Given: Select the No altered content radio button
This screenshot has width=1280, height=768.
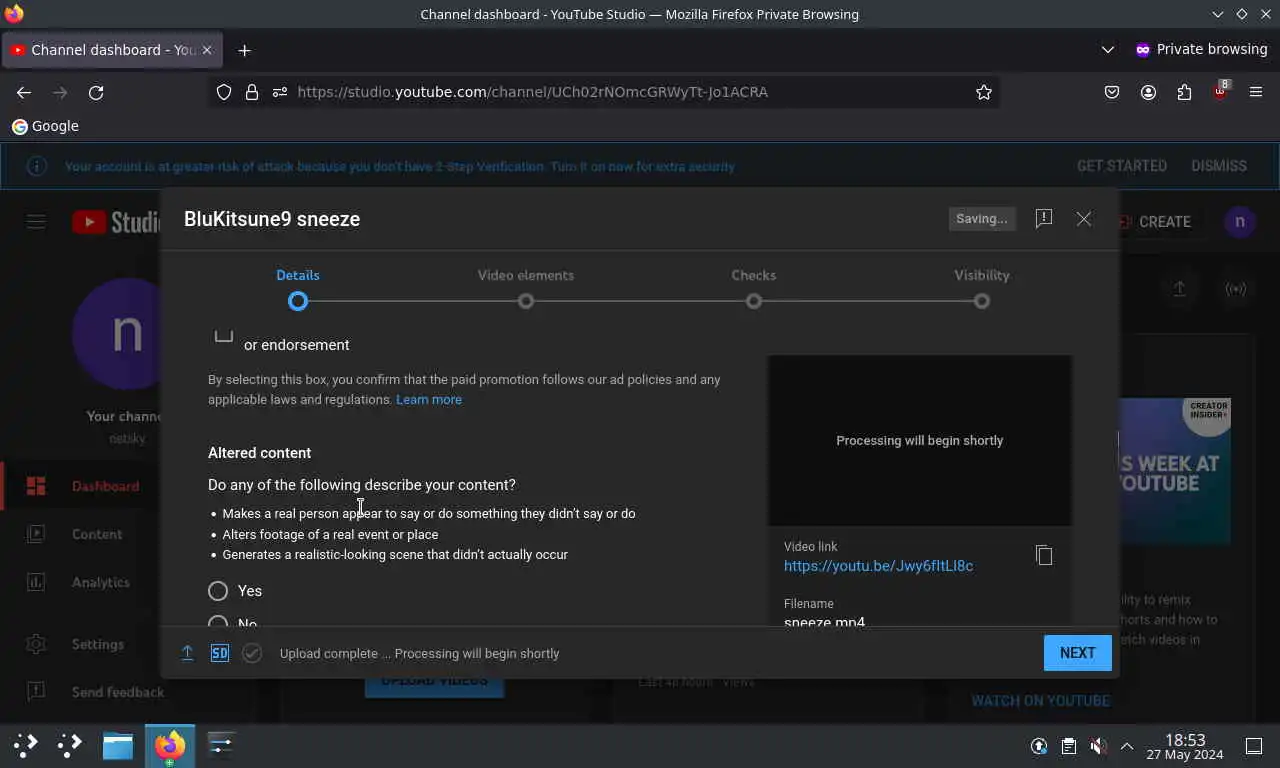Looking at the screenshot, I should point(218,621).
